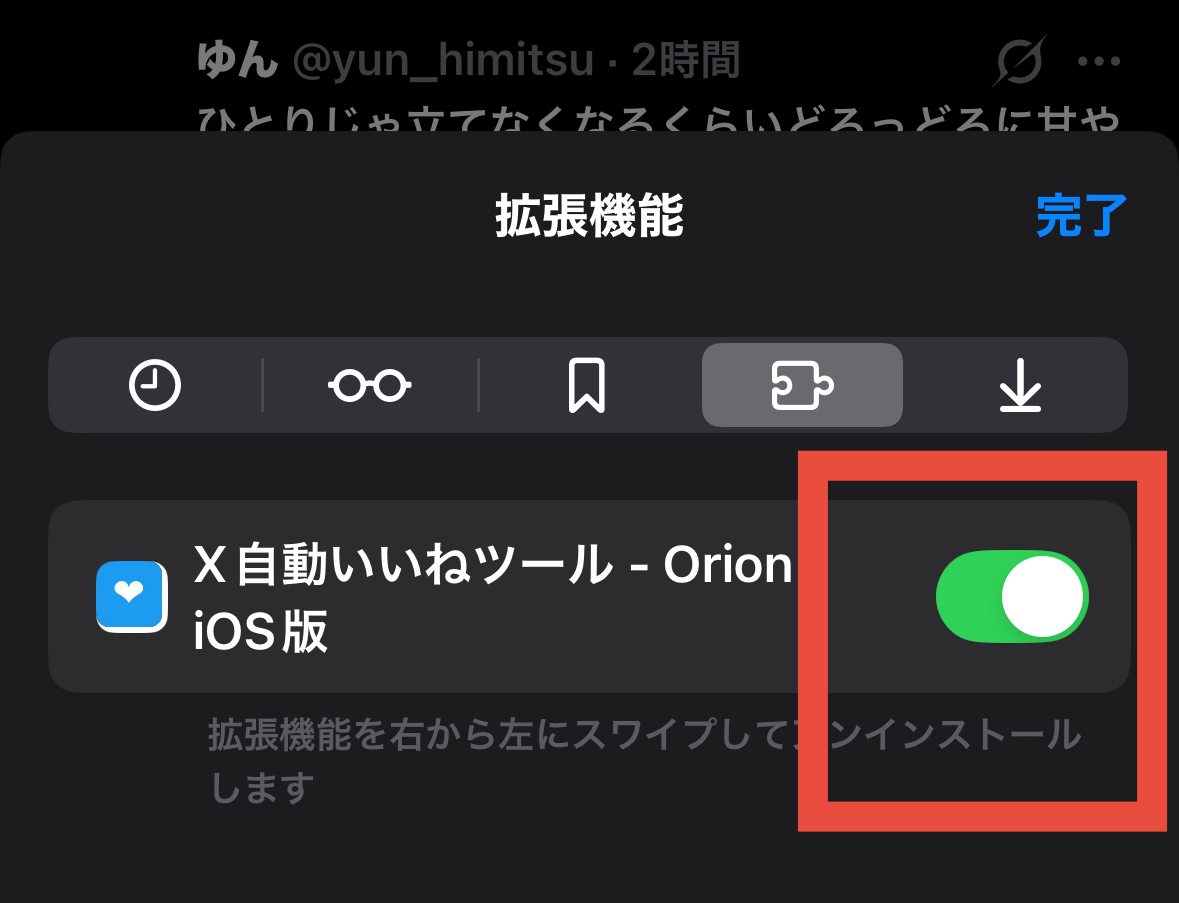The width and height of the screenshot is (1179, 903).
Task: Open the Bookmarks tab
Action: (586, 385)
